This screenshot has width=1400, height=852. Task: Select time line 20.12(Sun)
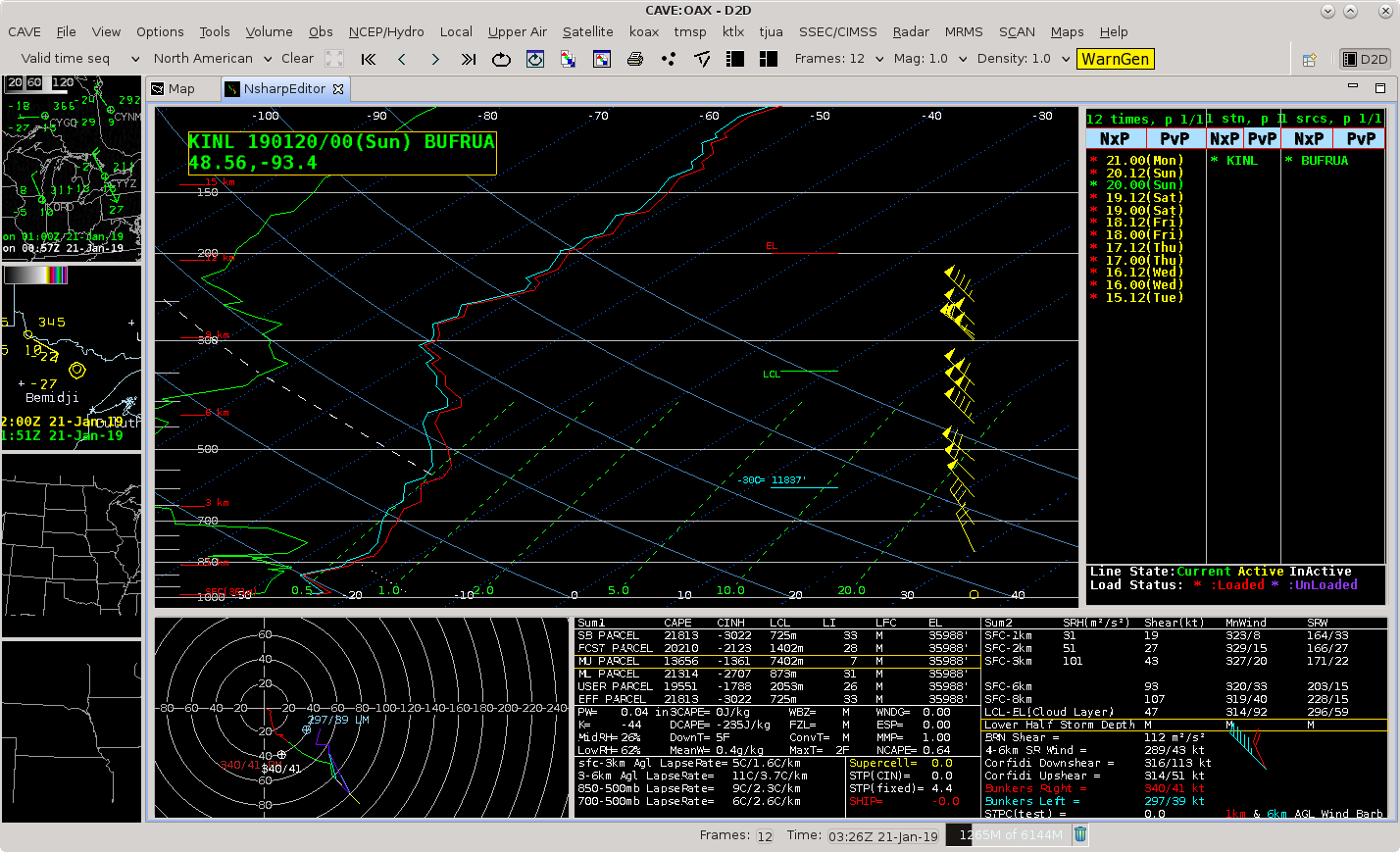pos(1136,174)
